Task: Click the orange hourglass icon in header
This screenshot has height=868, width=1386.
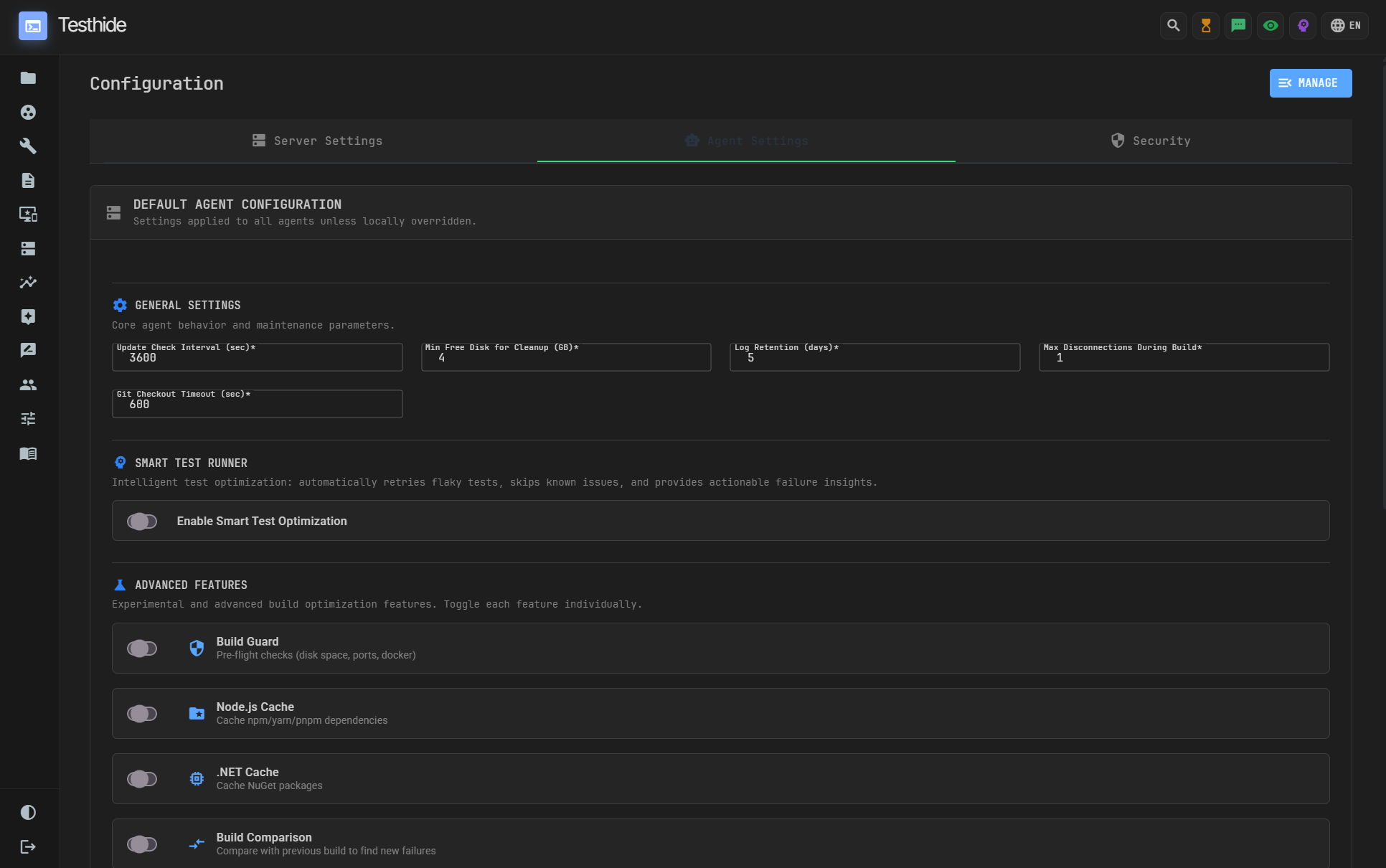Action: [x=1205, y=25]
